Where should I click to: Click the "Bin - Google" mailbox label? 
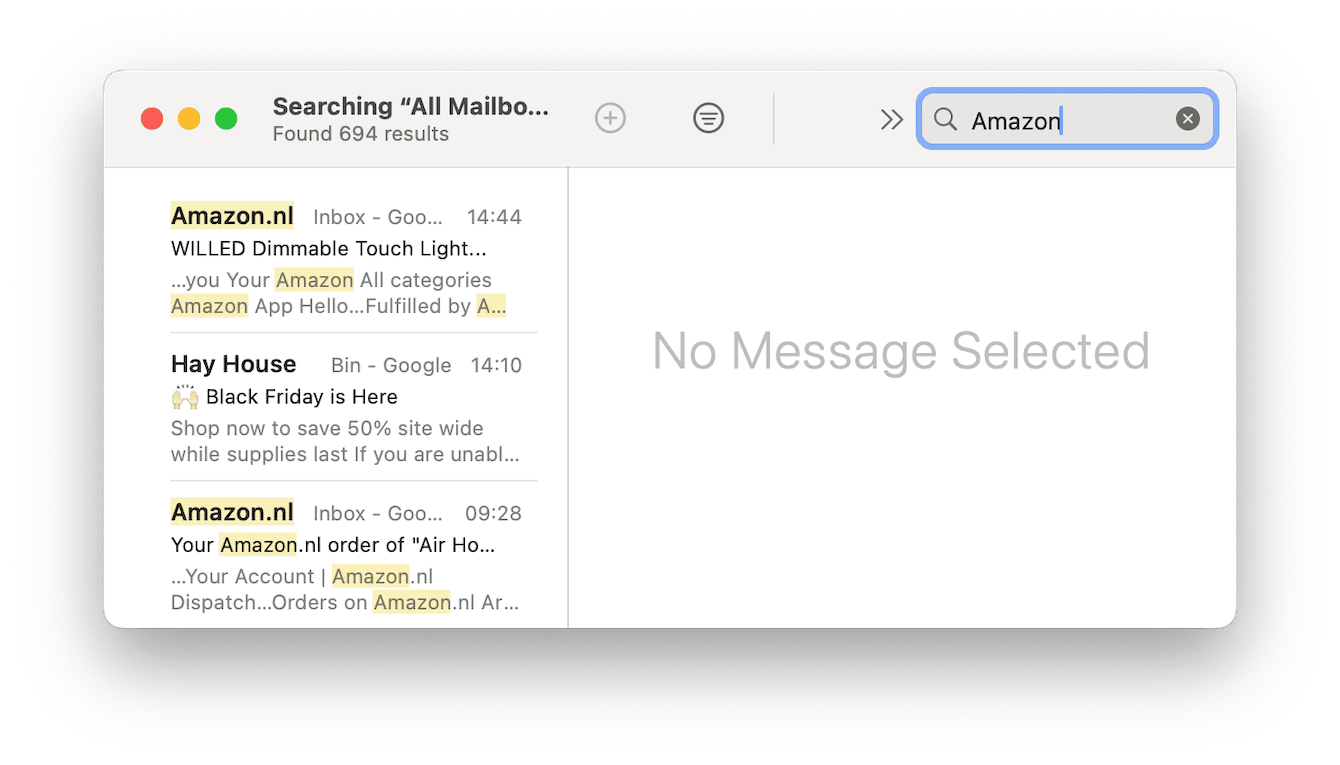click(x=391, y=365)
